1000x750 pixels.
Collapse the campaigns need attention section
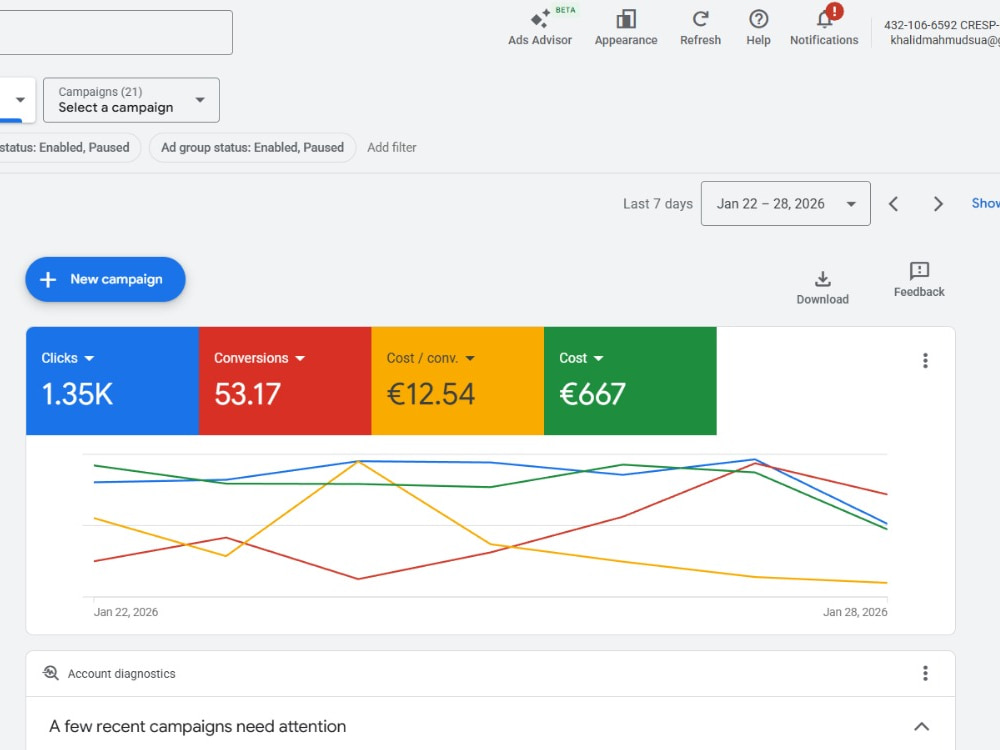922,726
